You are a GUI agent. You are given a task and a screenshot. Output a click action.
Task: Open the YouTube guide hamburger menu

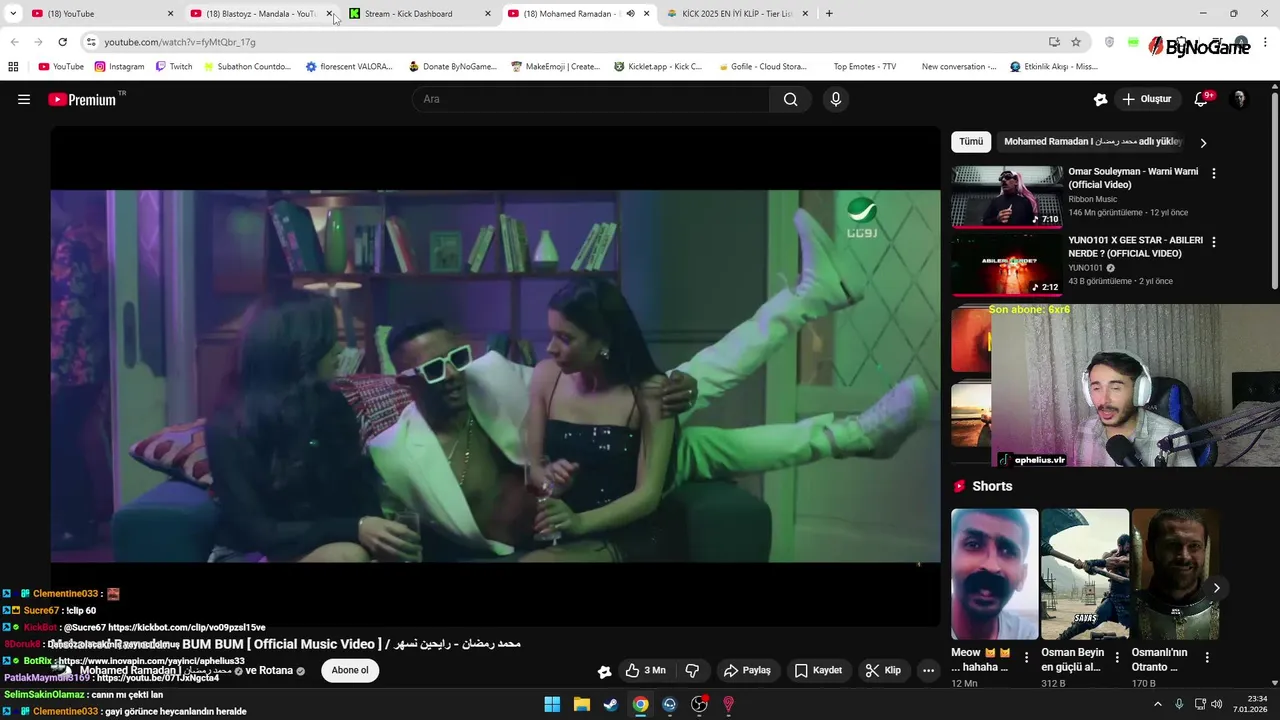24,99
